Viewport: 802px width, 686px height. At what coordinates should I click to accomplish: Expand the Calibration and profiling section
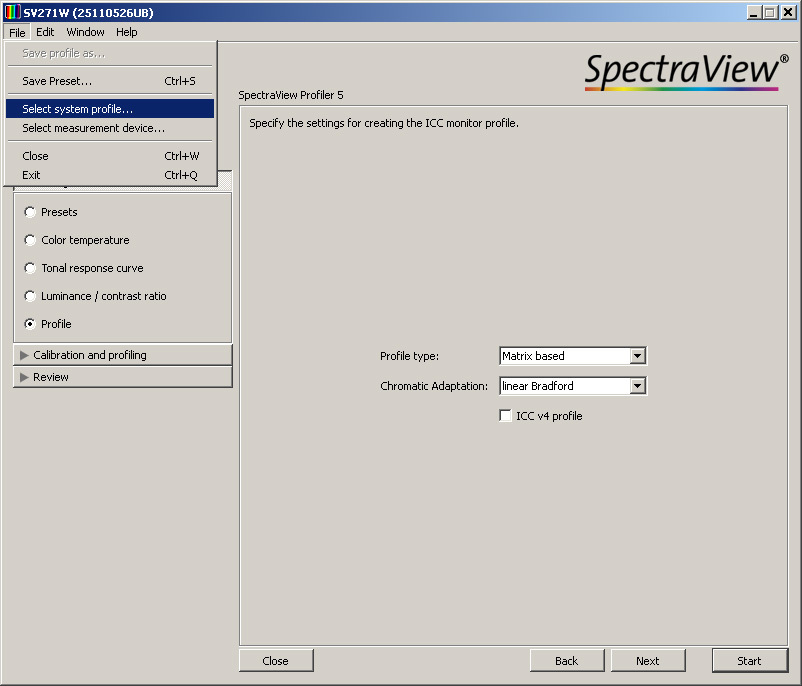click(x=123, y=355)
